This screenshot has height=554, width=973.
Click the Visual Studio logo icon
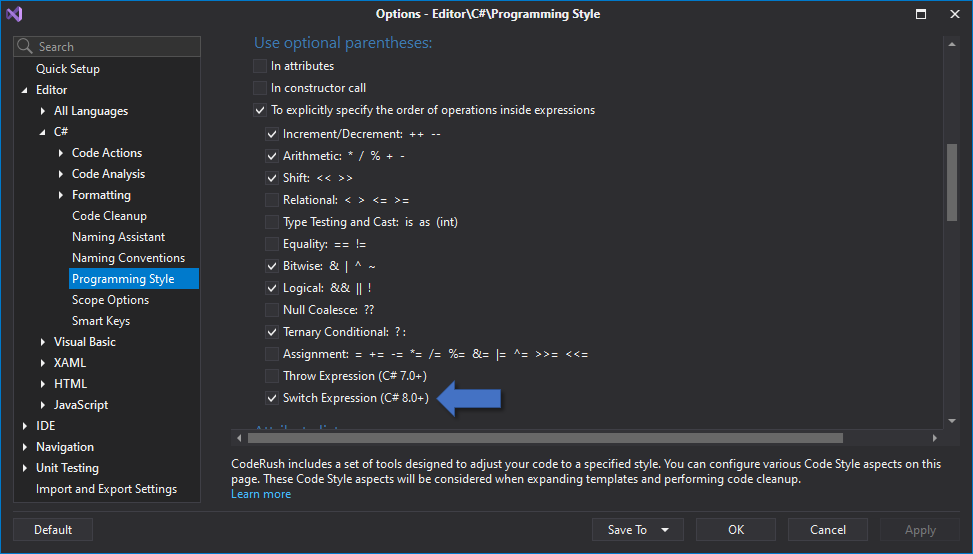14,14
